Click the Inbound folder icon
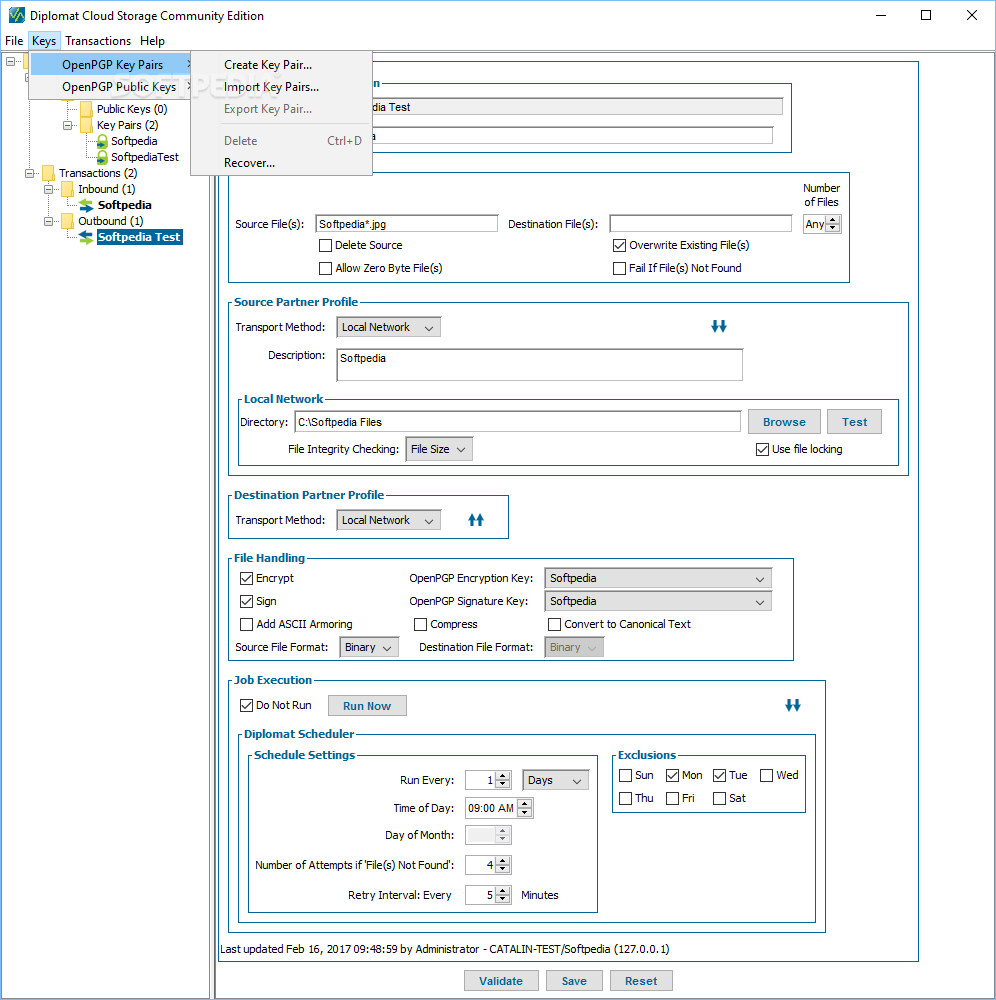Viewport: 996px width, 1000px height. click(x=68, y=189)
